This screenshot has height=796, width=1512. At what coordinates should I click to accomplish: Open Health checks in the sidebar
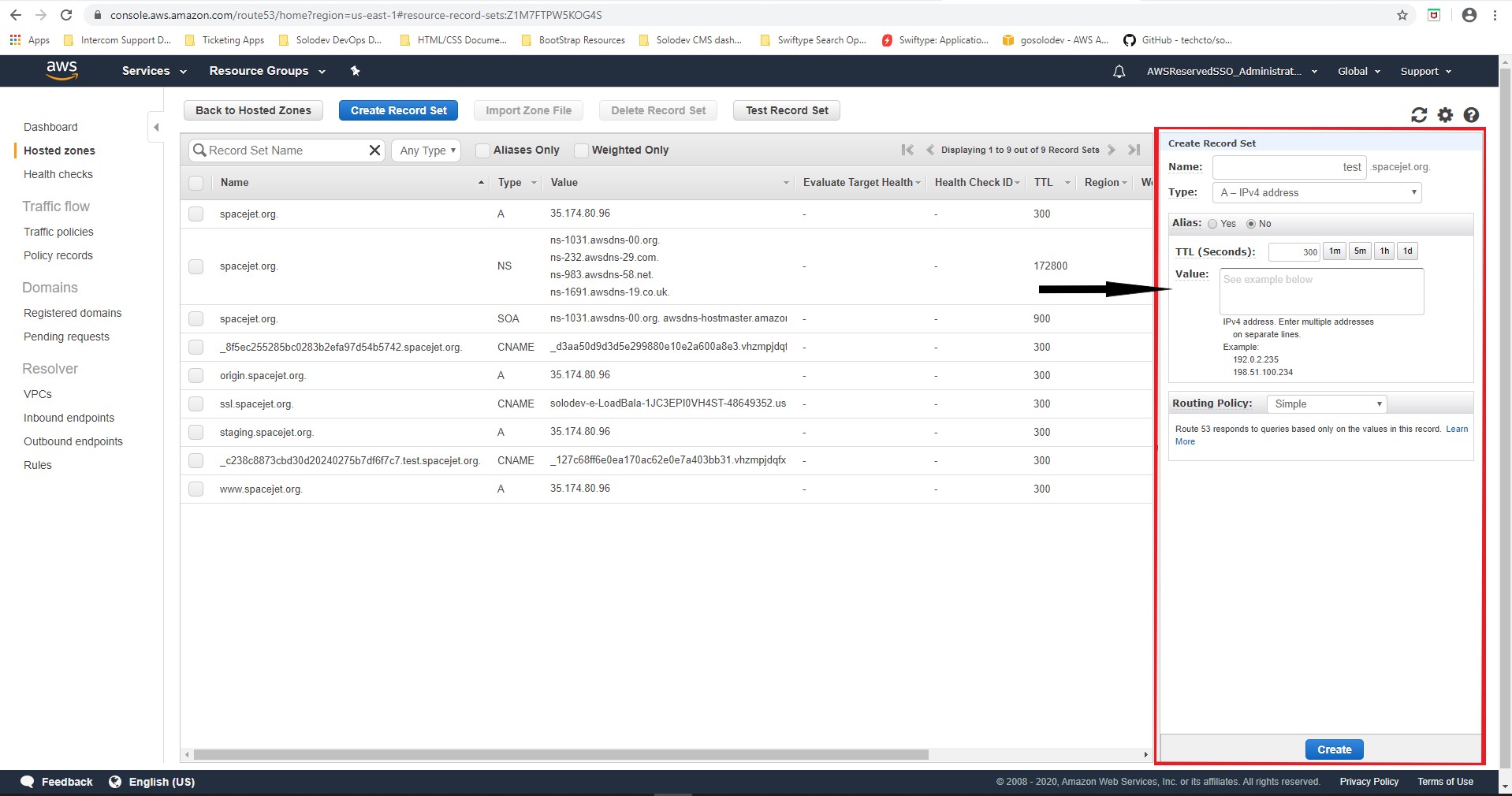coord(58,174)
